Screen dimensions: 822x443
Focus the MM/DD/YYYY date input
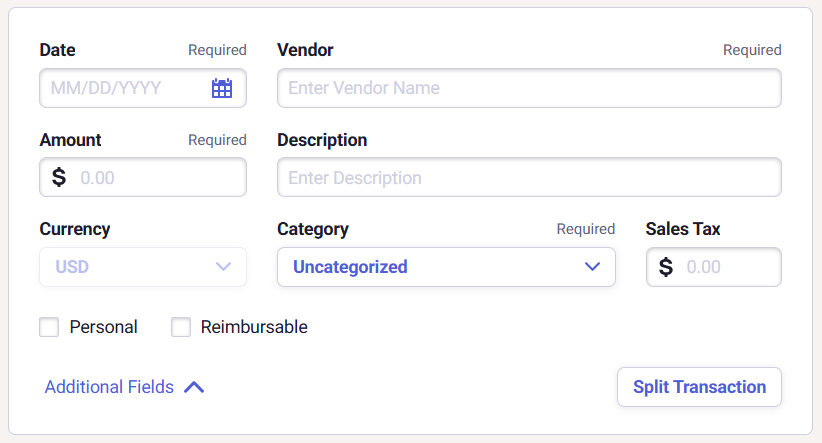click(x=120, y=88)
